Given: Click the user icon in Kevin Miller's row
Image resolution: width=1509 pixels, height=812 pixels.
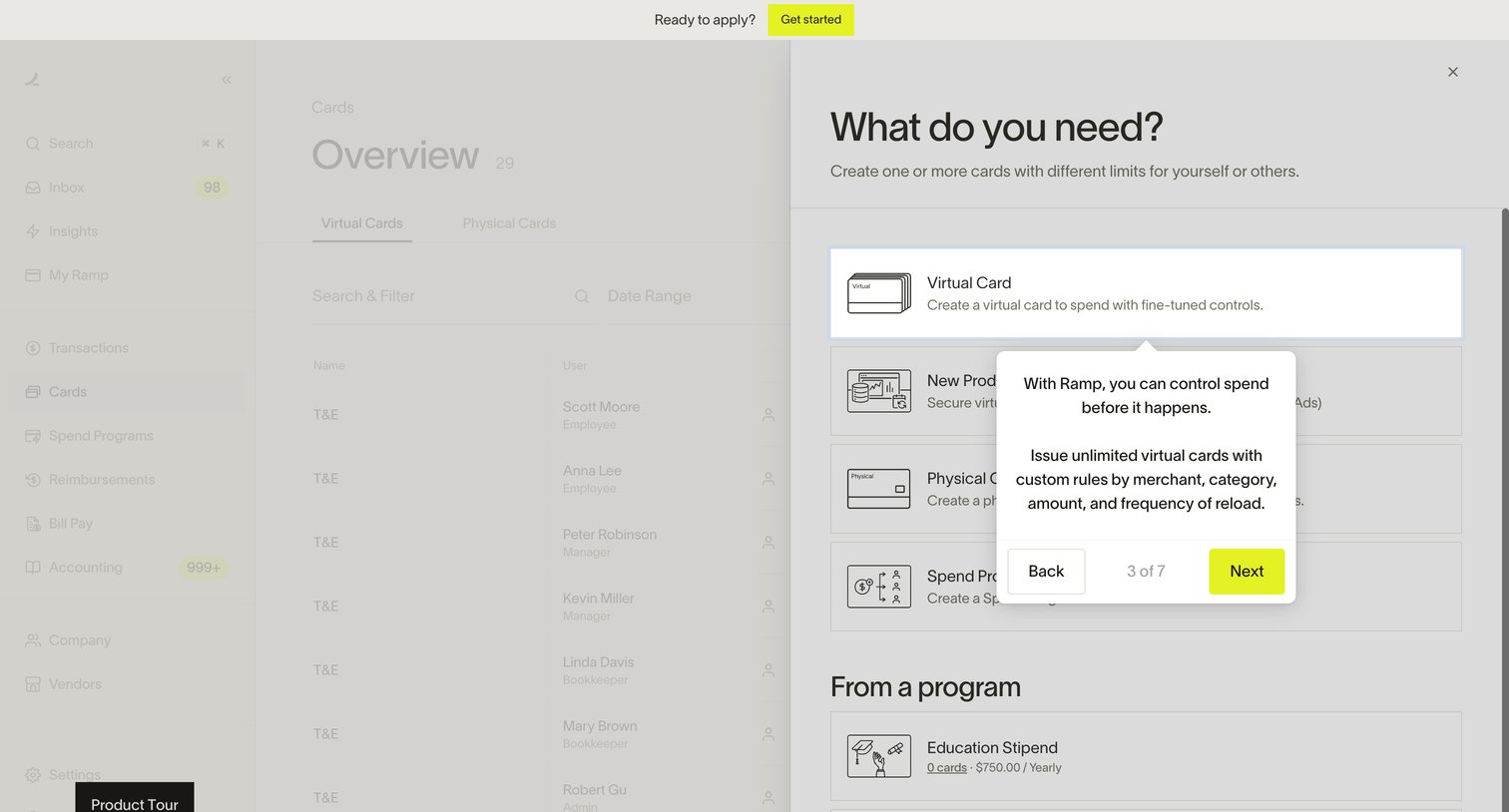Looking at the screenshot, I should [768, 606].
